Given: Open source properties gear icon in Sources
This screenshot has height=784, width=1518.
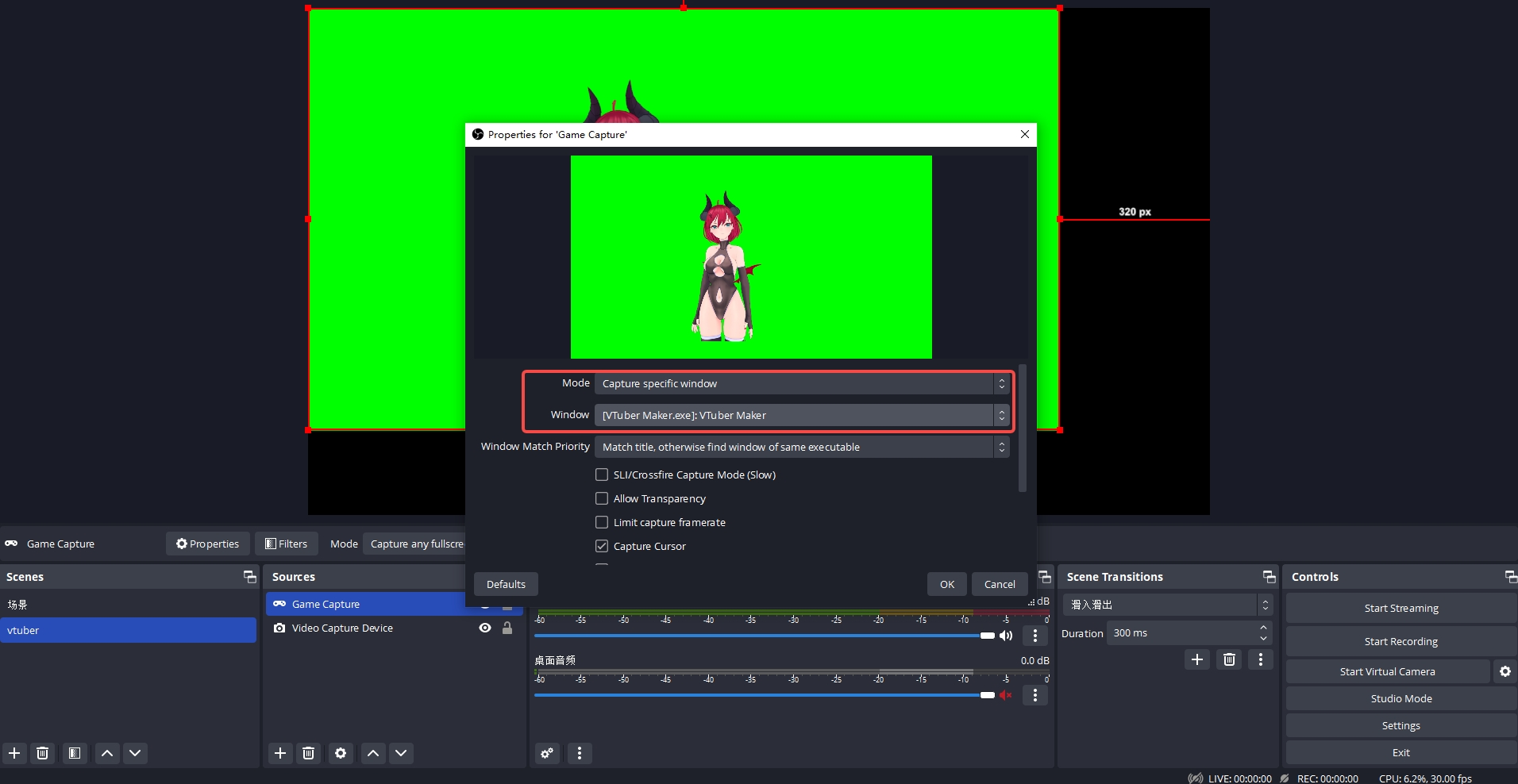Looking at the screenshot, I should (341, 753).
